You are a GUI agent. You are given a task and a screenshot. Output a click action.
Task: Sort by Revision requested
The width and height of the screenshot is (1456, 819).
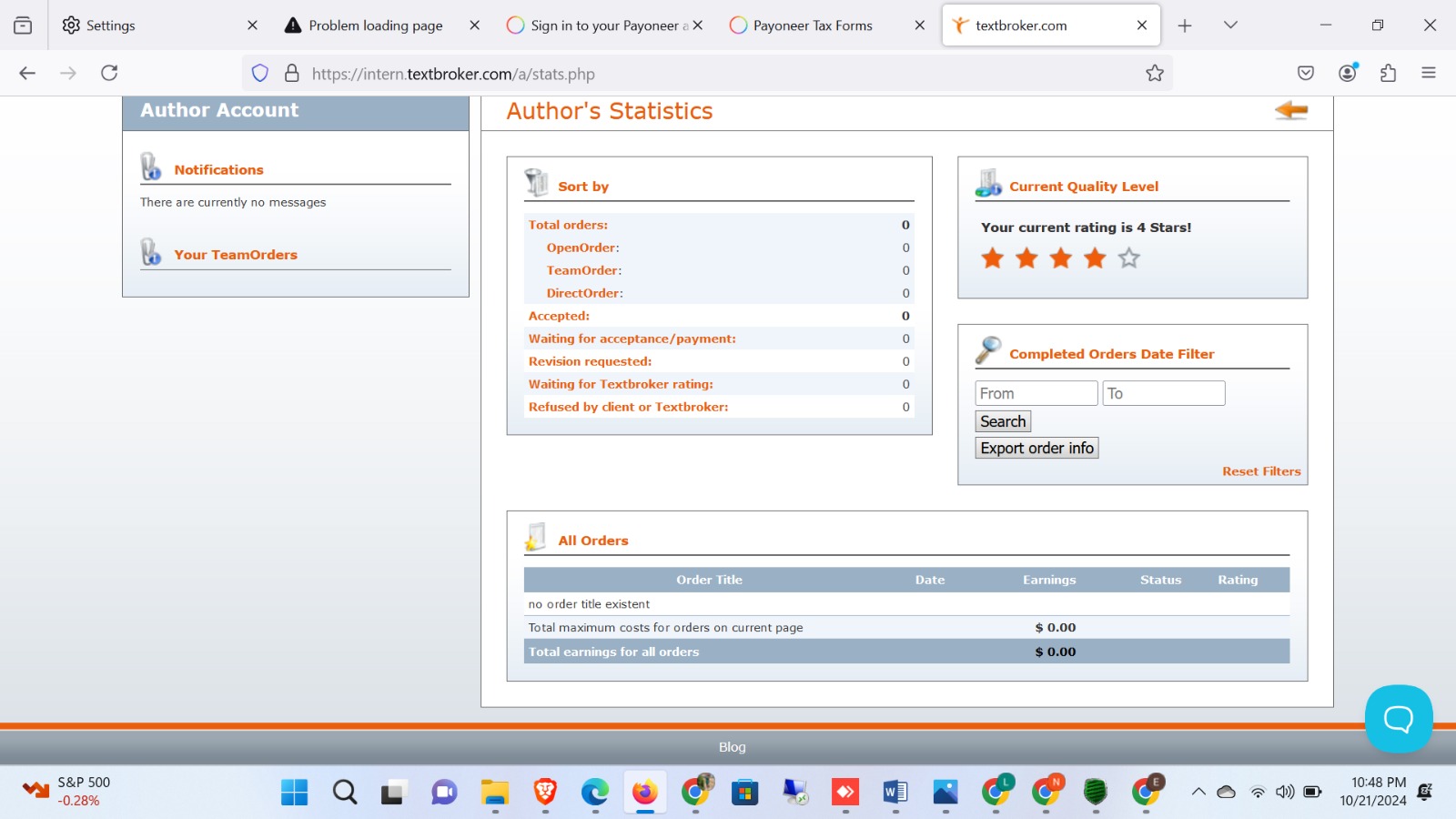[590, 361]
